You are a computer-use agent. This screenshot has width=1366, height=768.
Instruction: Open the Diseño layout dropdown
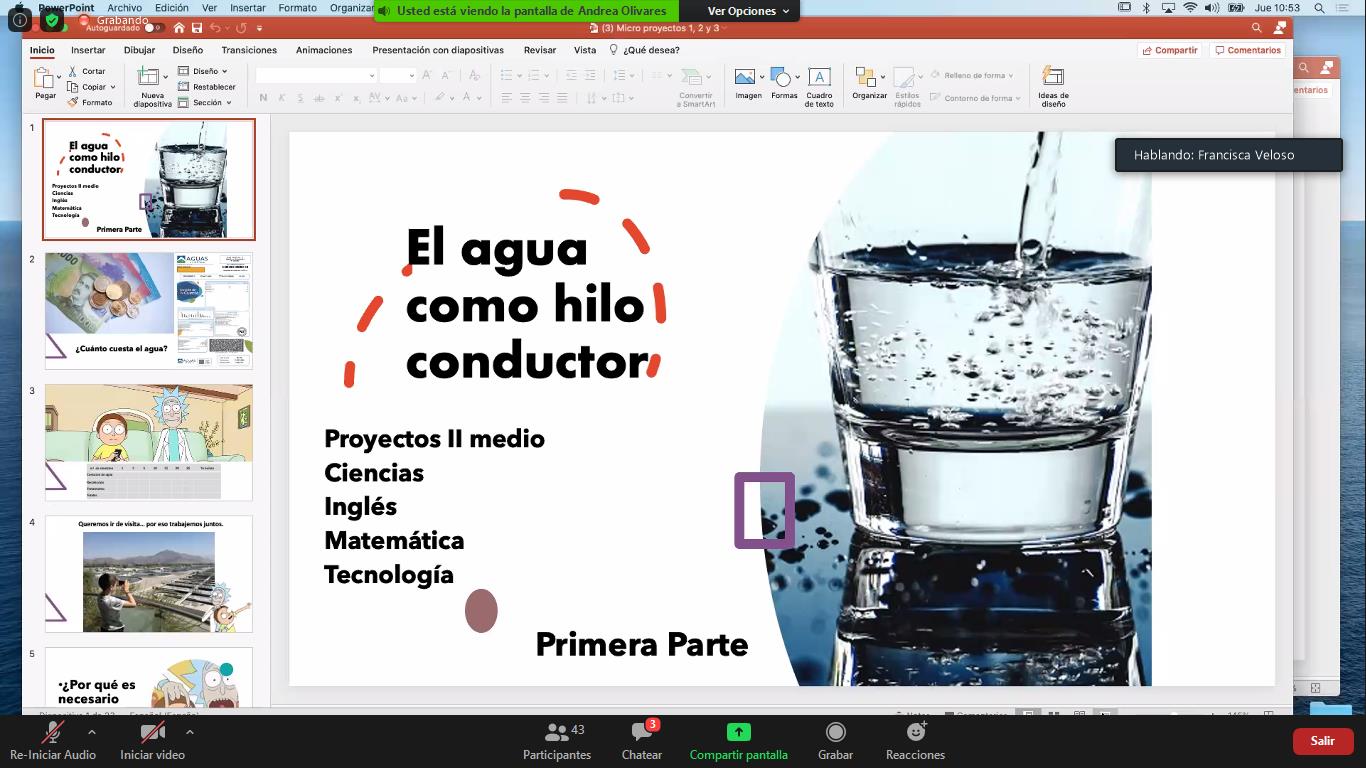[203, 71]
